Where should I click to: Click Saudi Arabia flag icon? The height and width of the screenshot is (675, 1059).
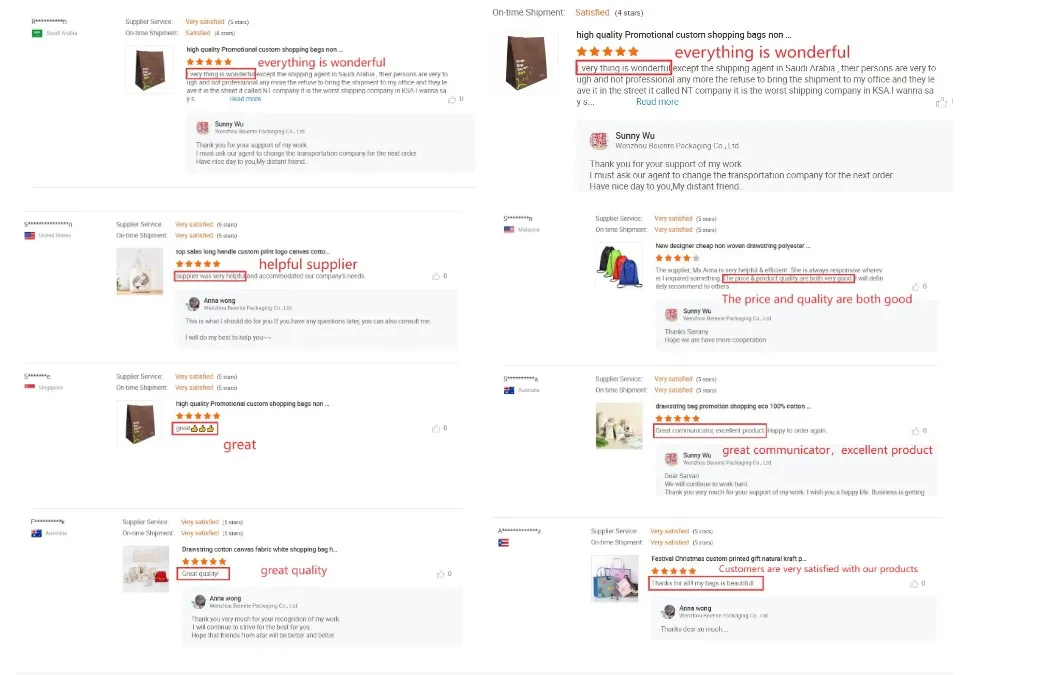tap(37, 33)
